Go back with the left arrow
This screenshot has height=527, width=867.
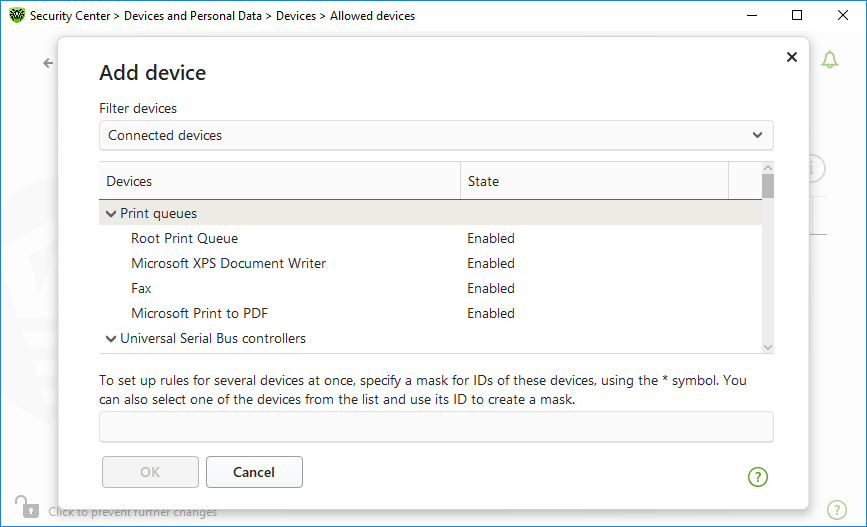48,63
